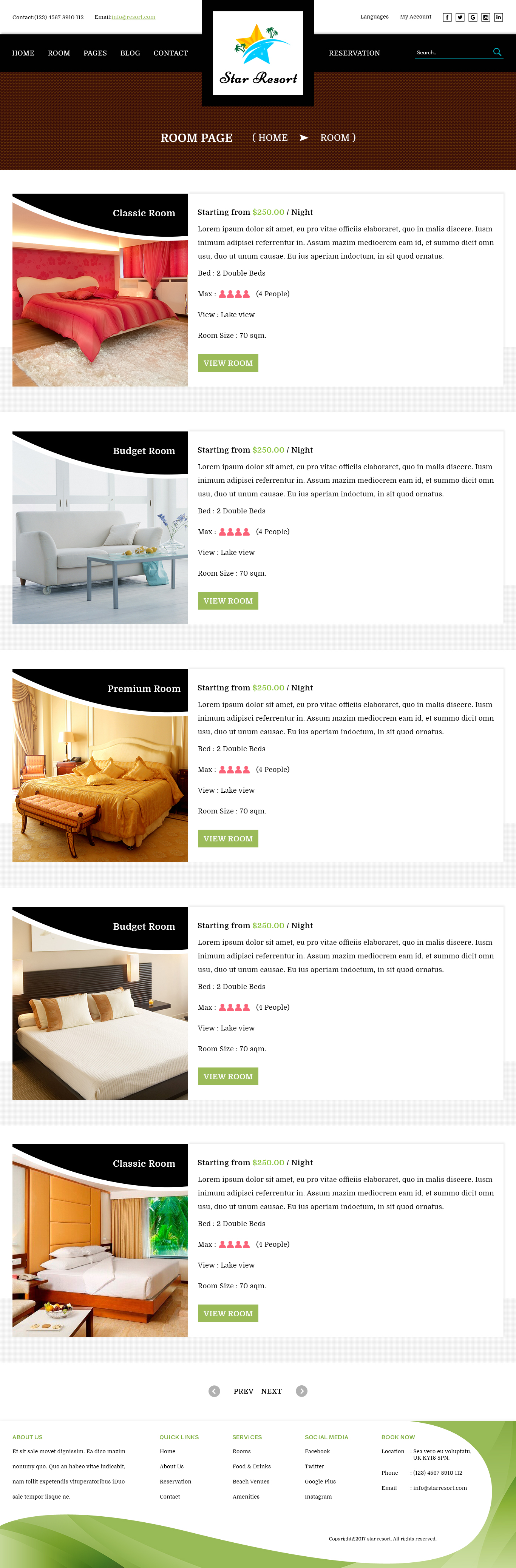The height and width of the screenshot is (1568, 516).
Task: Select ROOM in the navigation bar
Action: (x=59, y=53)
